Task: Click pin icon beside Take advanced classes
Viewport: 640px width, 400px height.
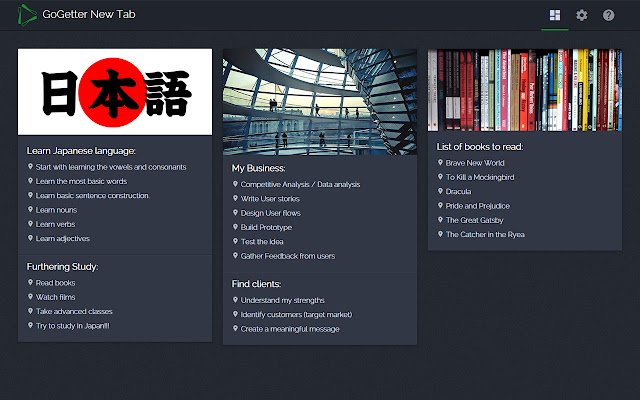Action: pos(30,311)
